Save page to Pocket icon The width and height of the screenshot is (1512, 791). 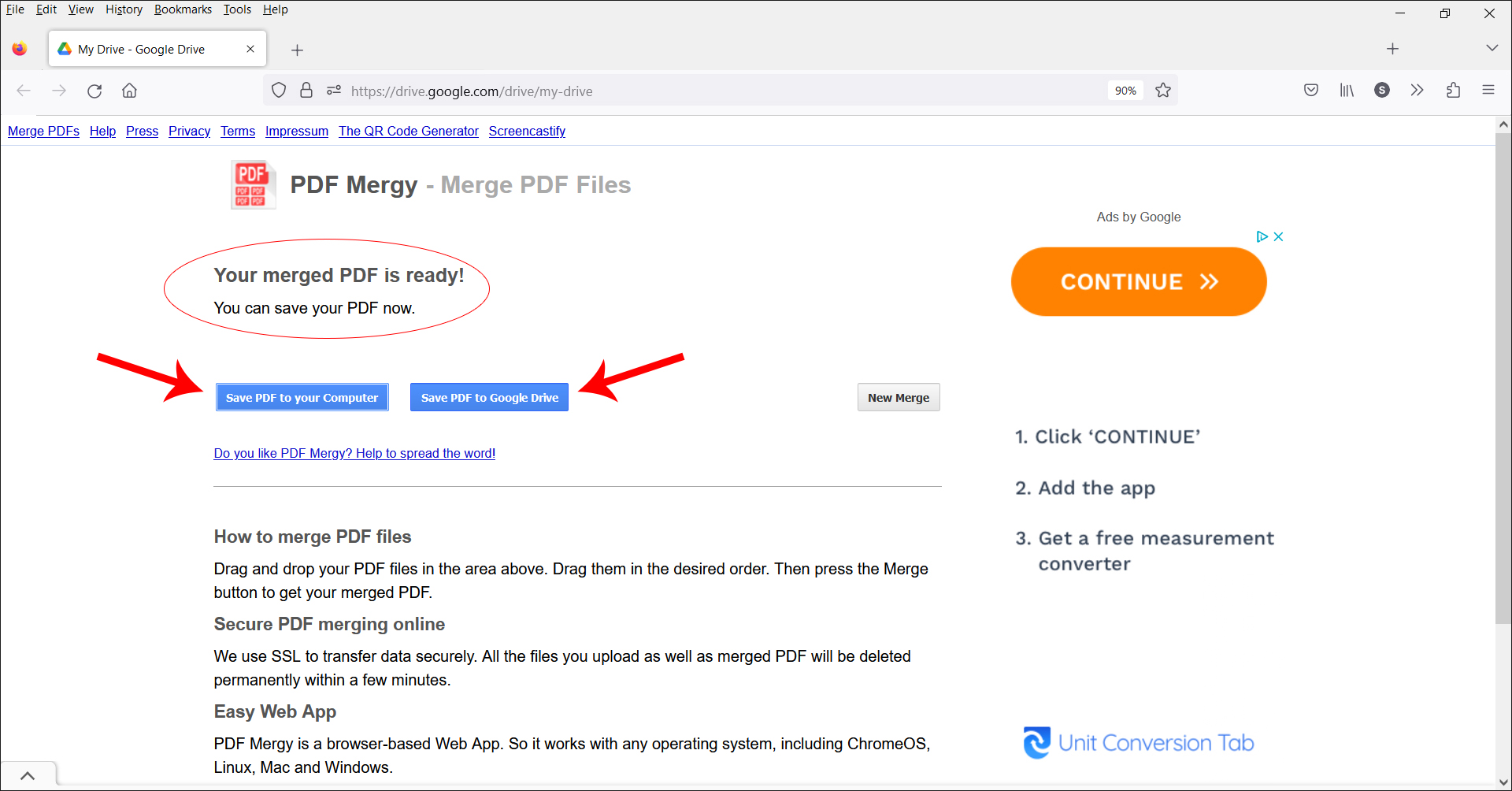1310,91
